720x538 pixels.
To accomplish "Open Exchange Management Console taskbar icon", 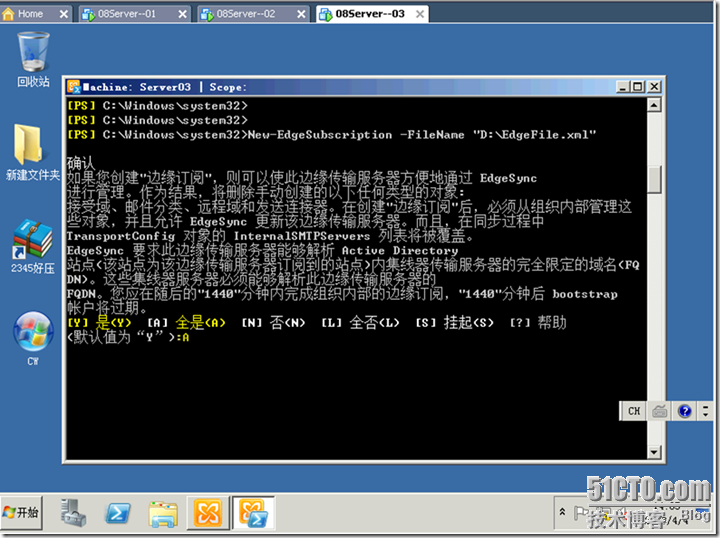I will pyautogui.click(x=208, y=512).
